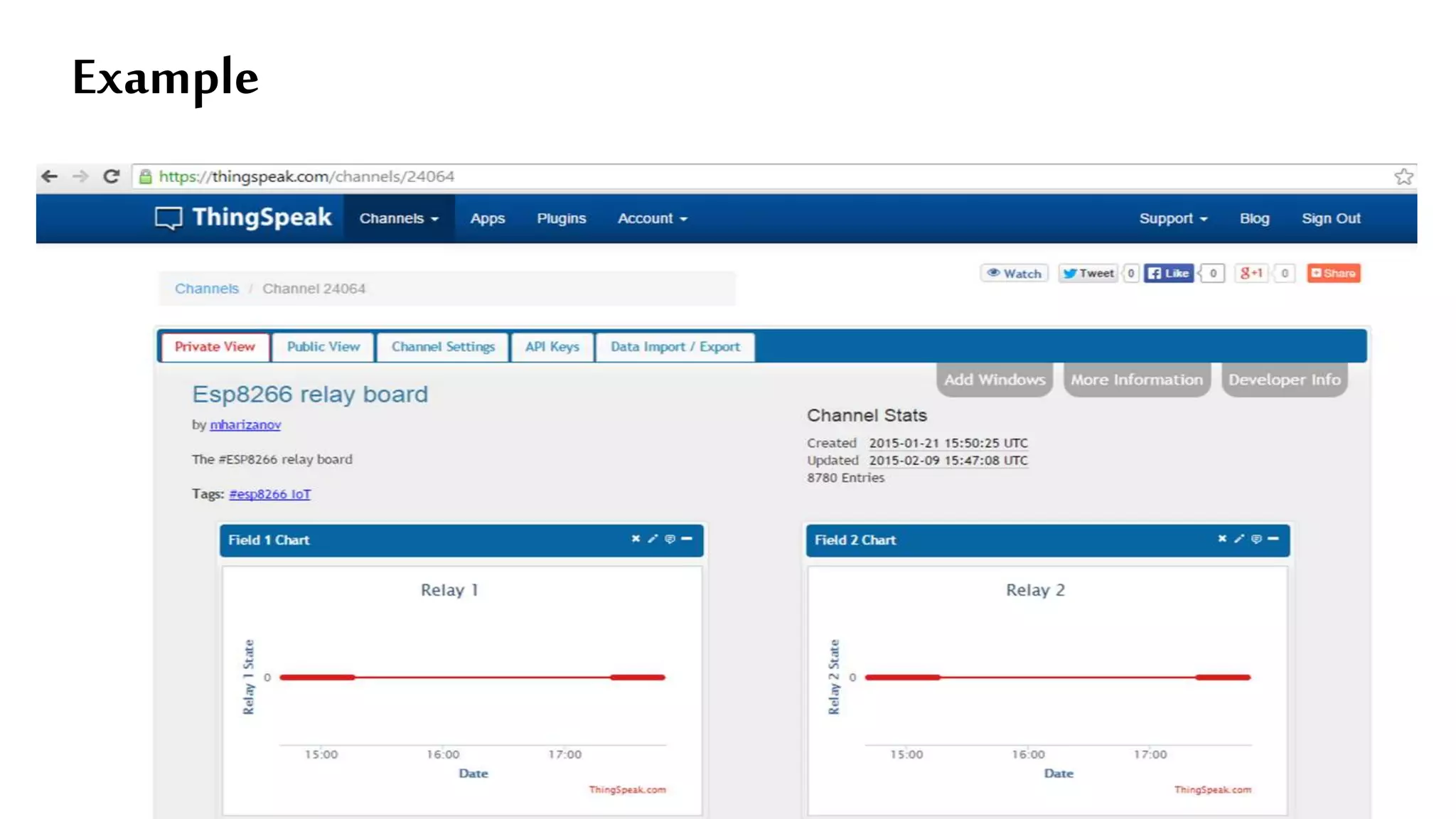1456x819 pixels.
Task: Click the browser address bar URL
Action: click(x=306, y=176)
